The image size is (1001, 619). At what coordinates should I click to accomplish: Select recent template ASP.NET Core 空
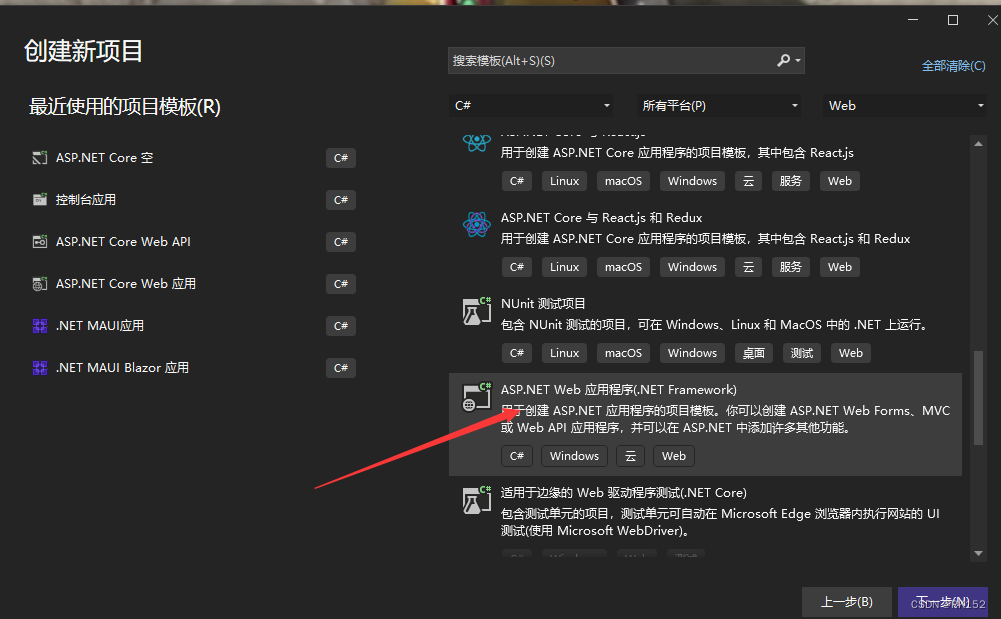pos(193,158)
